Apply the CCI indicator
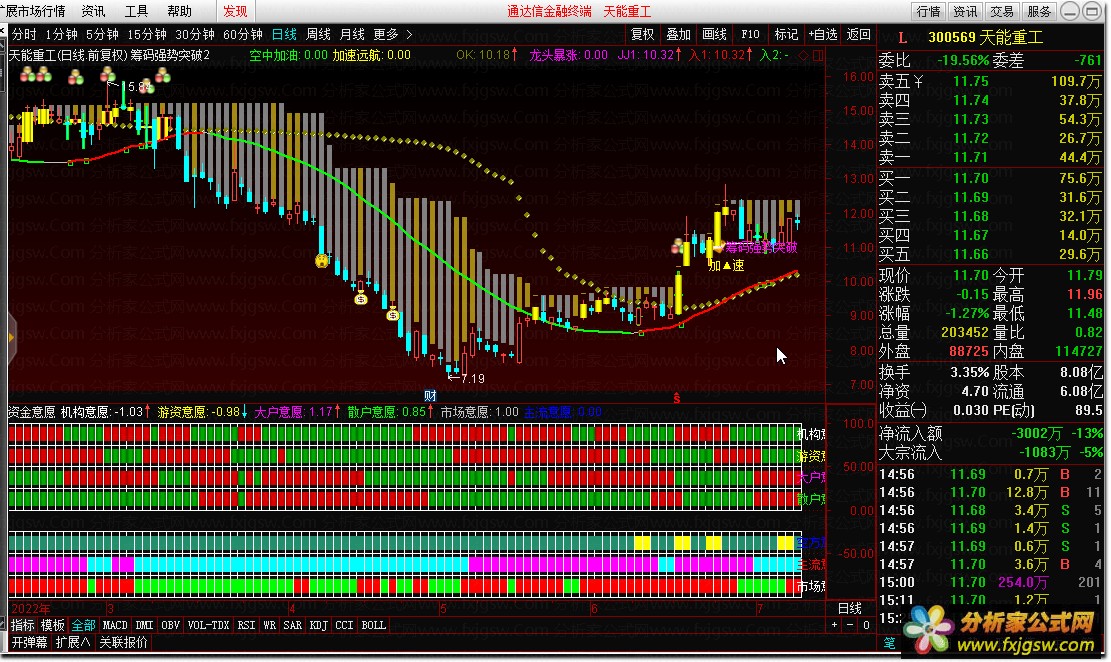Screen dimensions: 1111x662 click(344, 625)
